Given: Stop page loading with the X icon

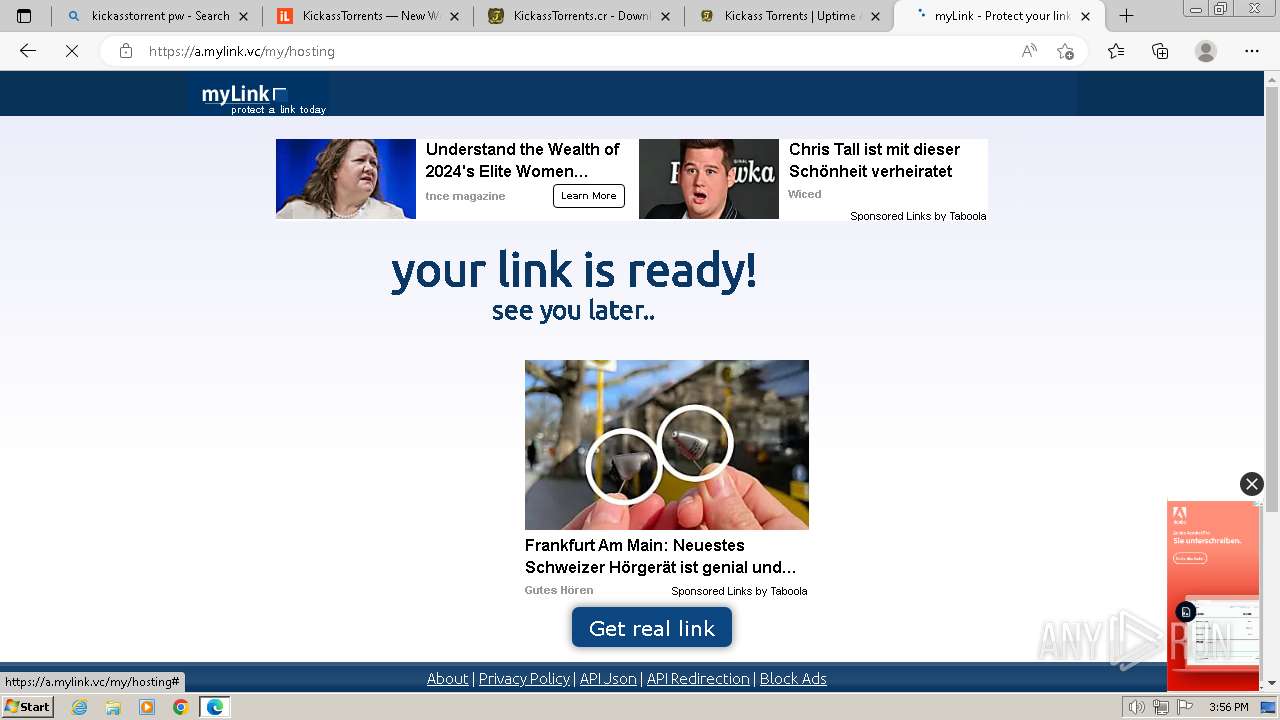Looking at the screenshot, I should (x=72, y=51).
